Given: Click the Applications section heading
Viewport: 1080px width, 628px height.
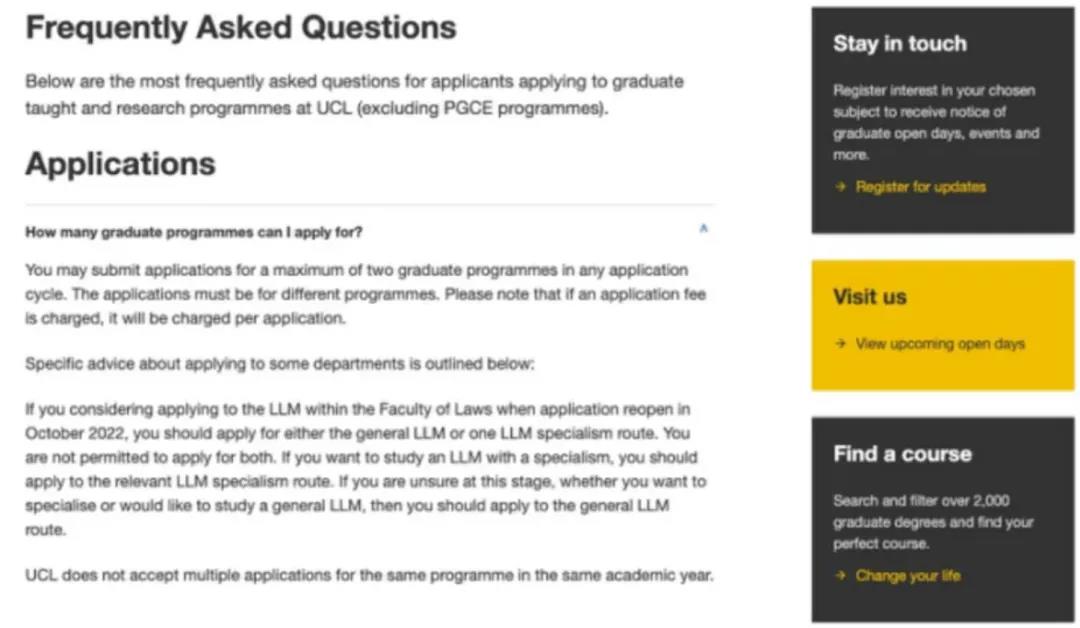Looking at the screenshot, I should pos(119,163).
